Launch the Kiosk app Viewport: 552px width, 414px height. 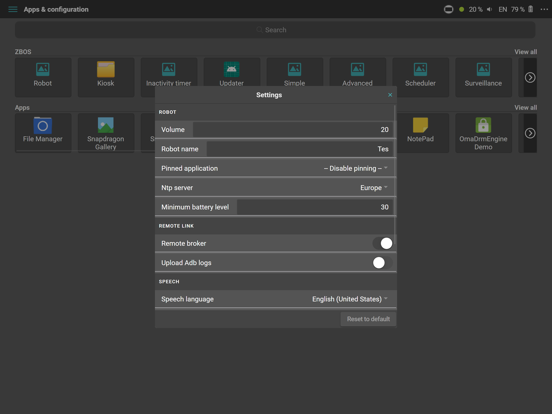(106, 77)
